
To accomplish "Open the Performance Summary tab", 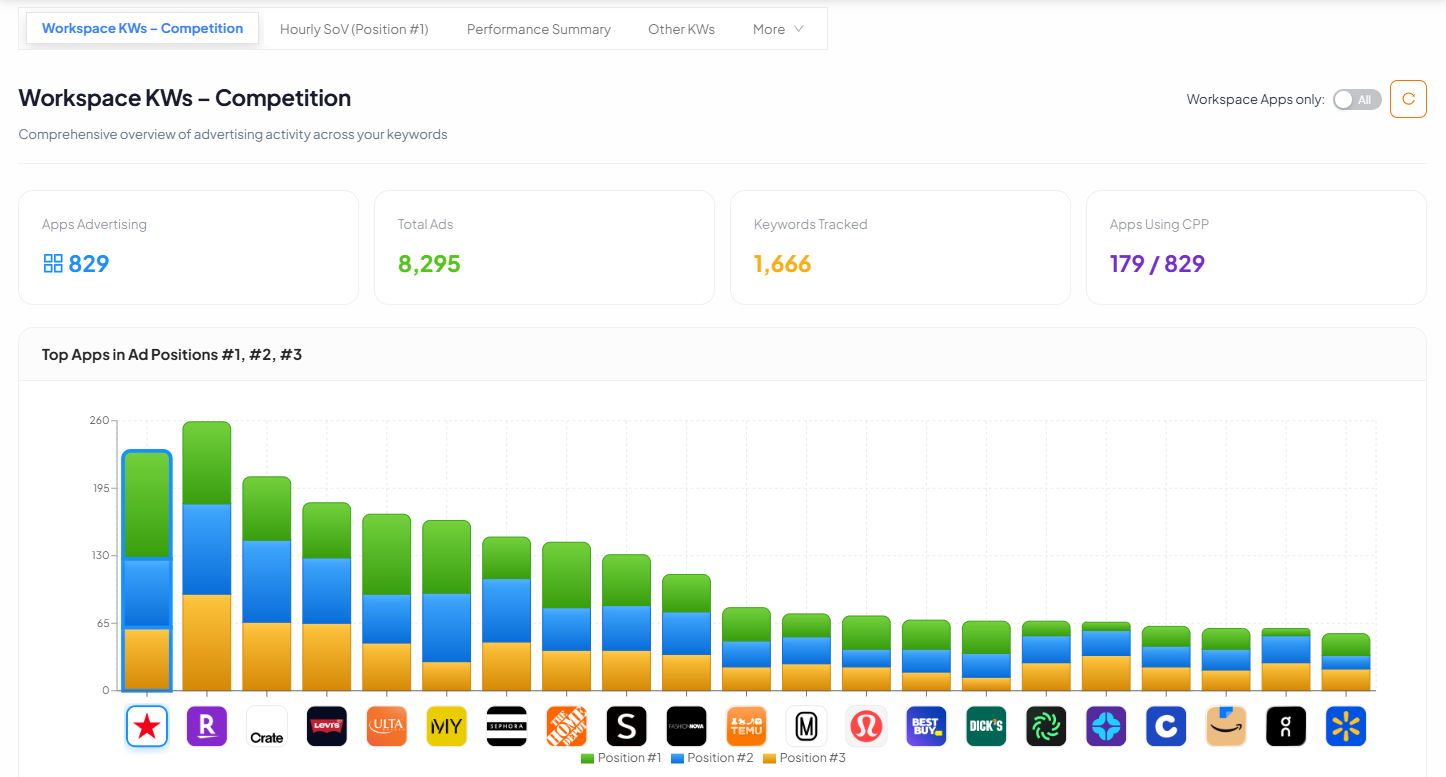I will (538, 29).
